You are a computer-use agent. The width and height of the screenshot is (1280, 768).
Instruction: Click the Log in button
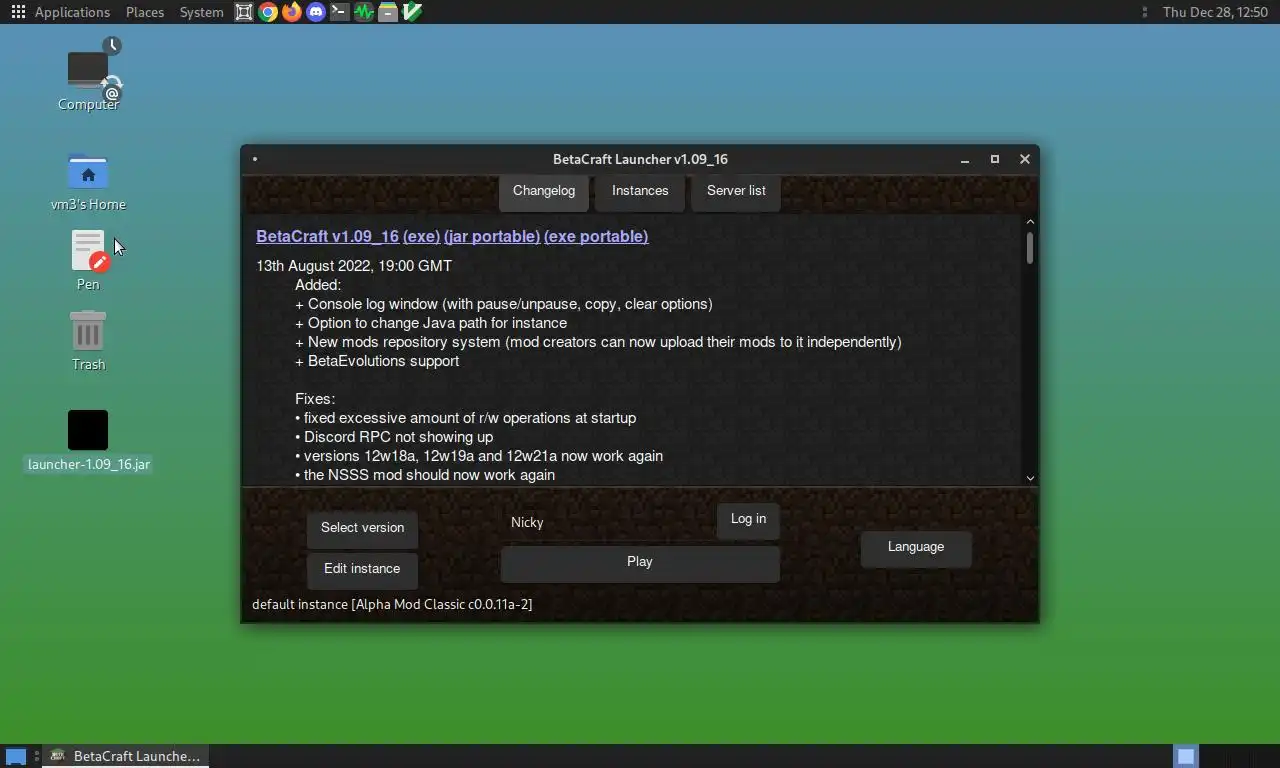coord(748,519)
